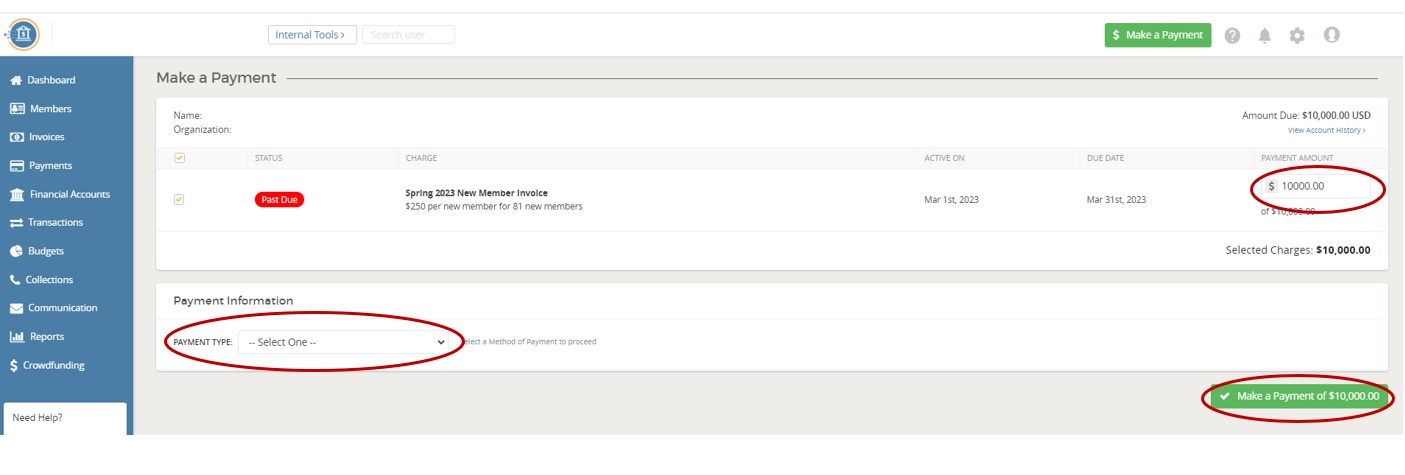Select Transactions from the sidebar
This screenshot has width=1405, height=475.
click(x=55, y=222)
